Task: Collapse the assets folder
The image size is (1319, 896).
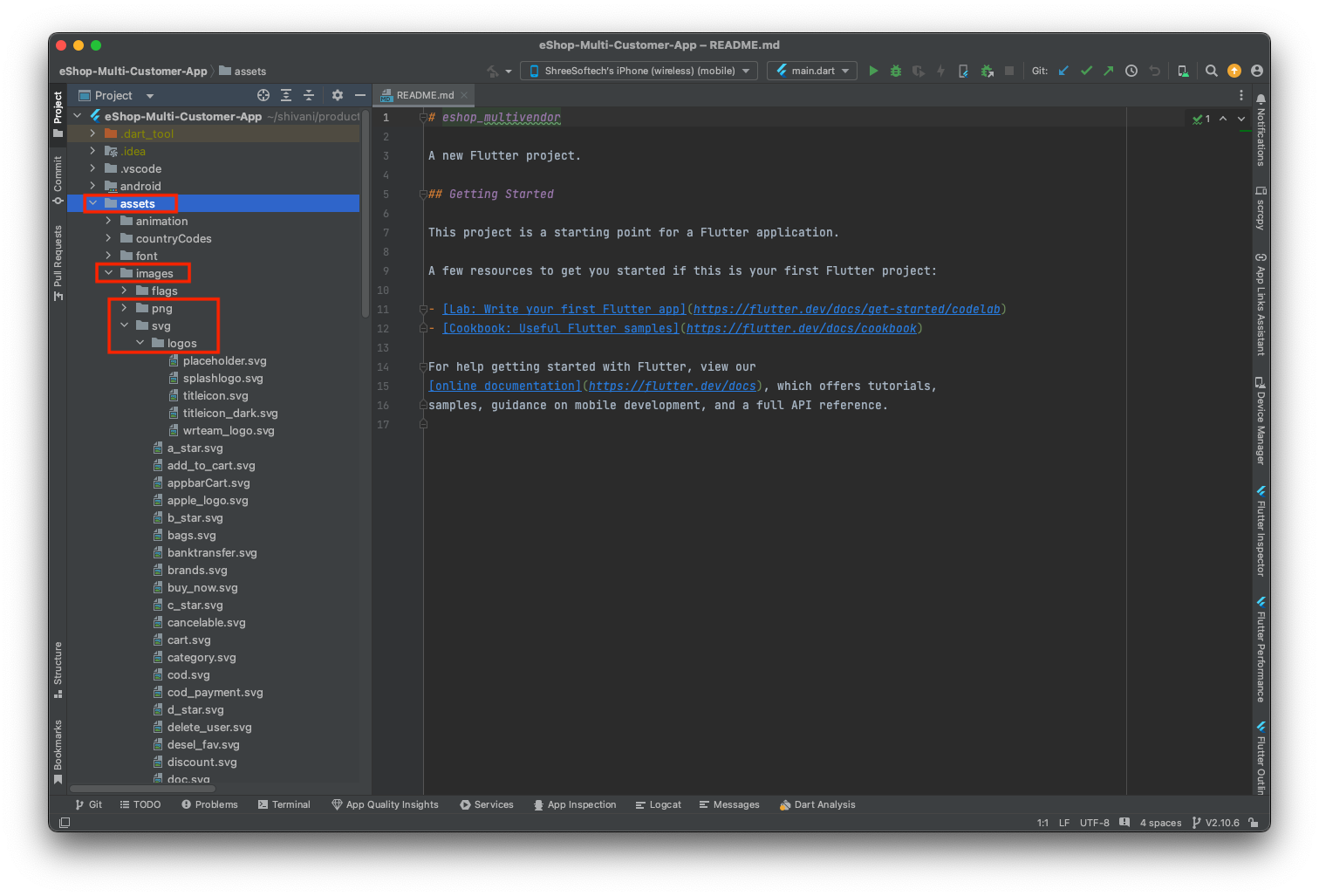Action: coord(92,203)
